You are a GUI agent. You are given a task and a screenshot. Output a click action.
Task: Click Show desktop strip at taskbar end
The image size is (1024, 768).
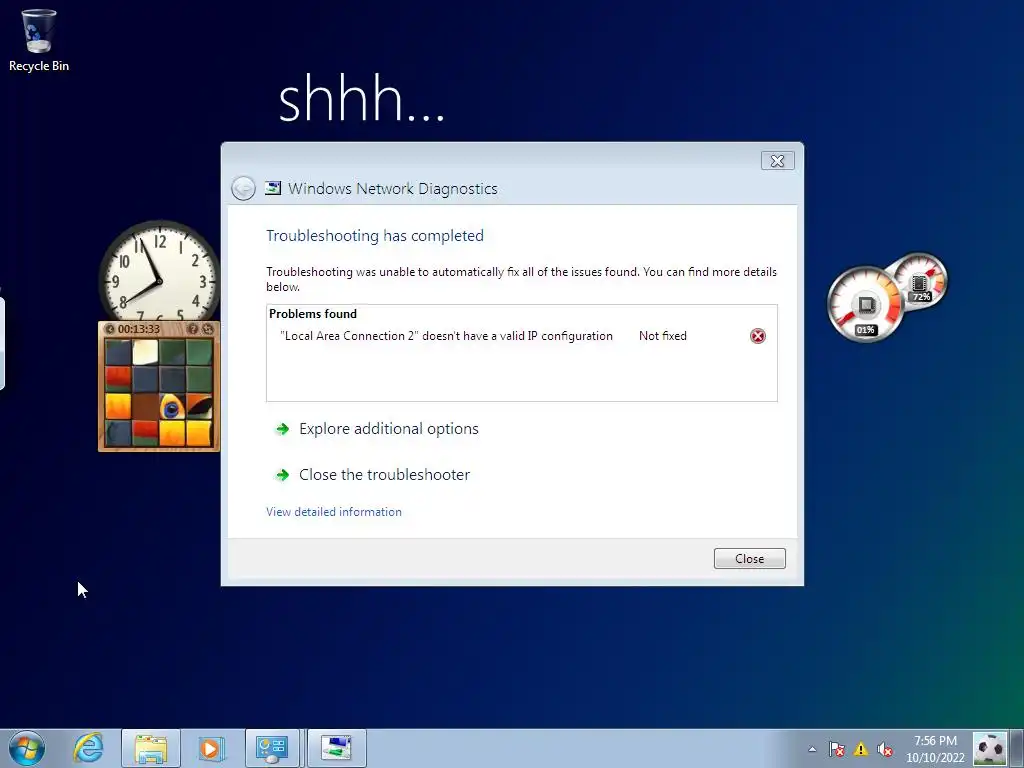1017,749
